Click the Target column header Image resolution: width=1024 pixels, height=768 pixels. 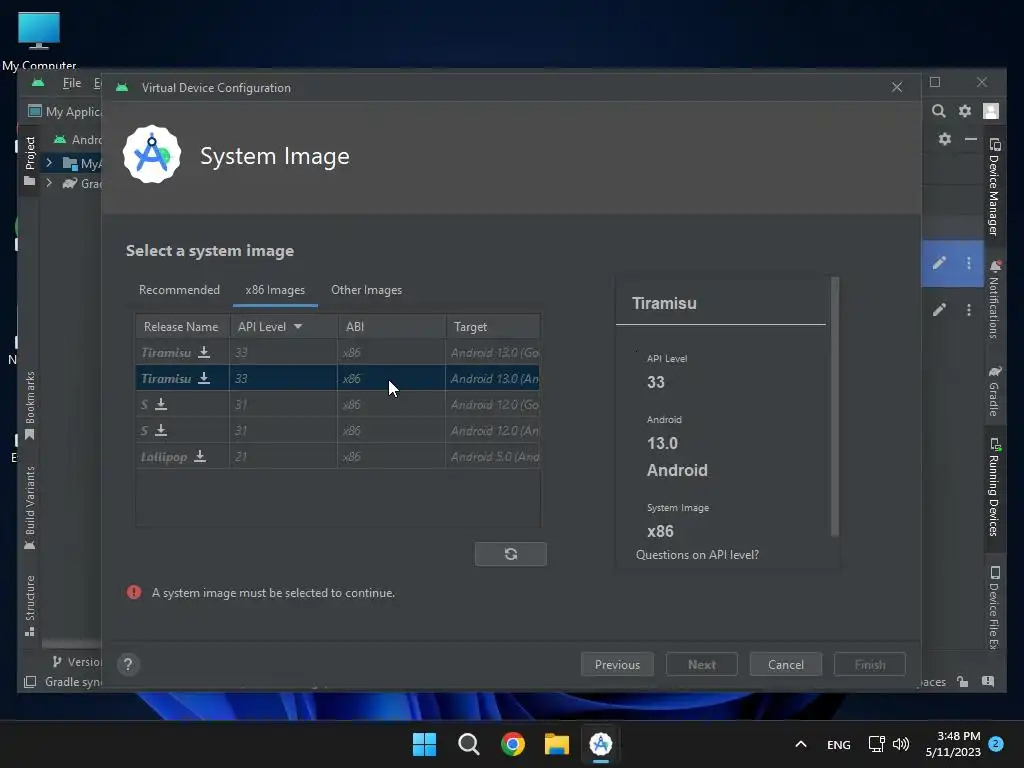coord(493,327)
